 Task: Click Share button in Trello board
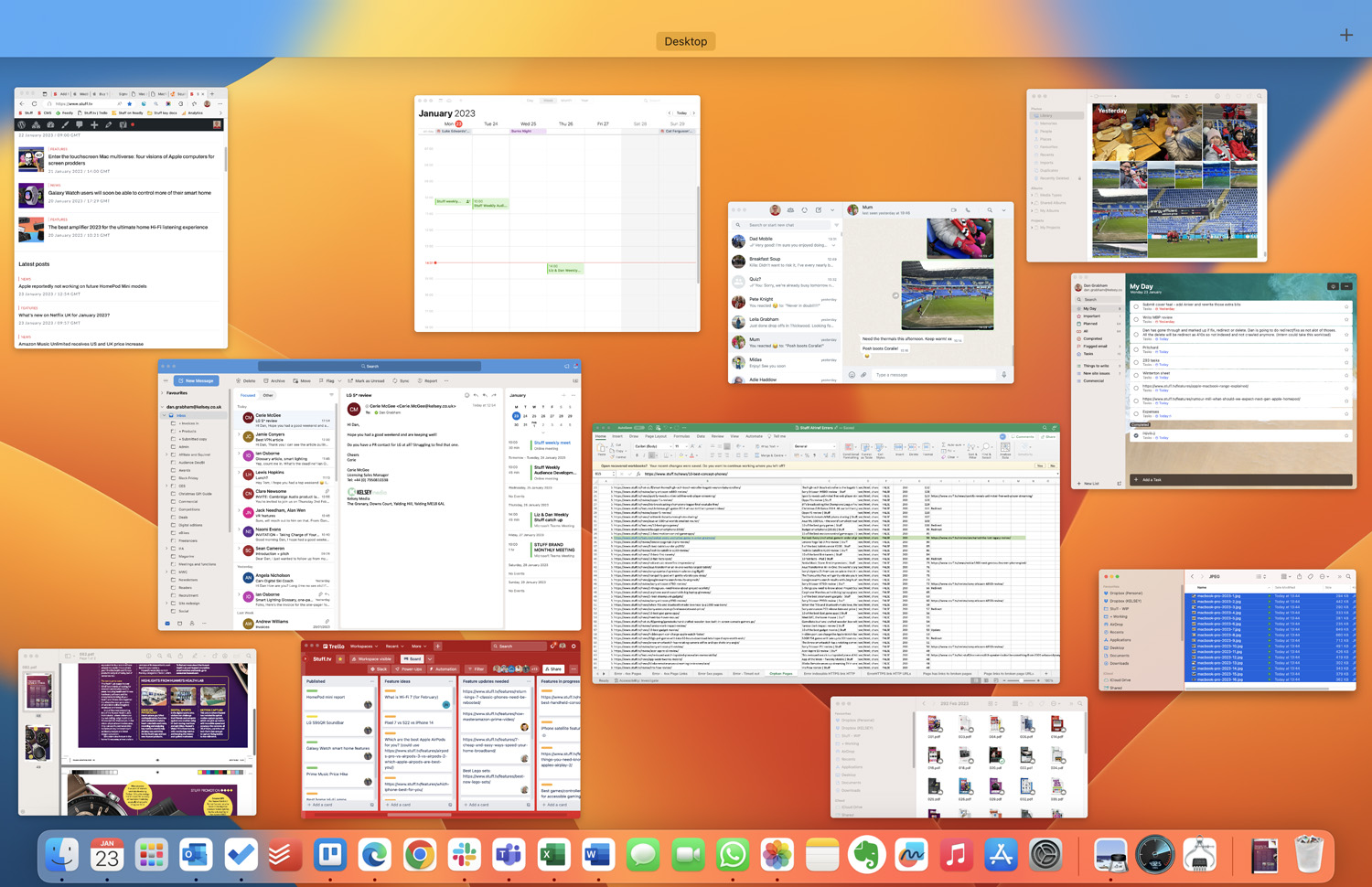coord(553,669)
